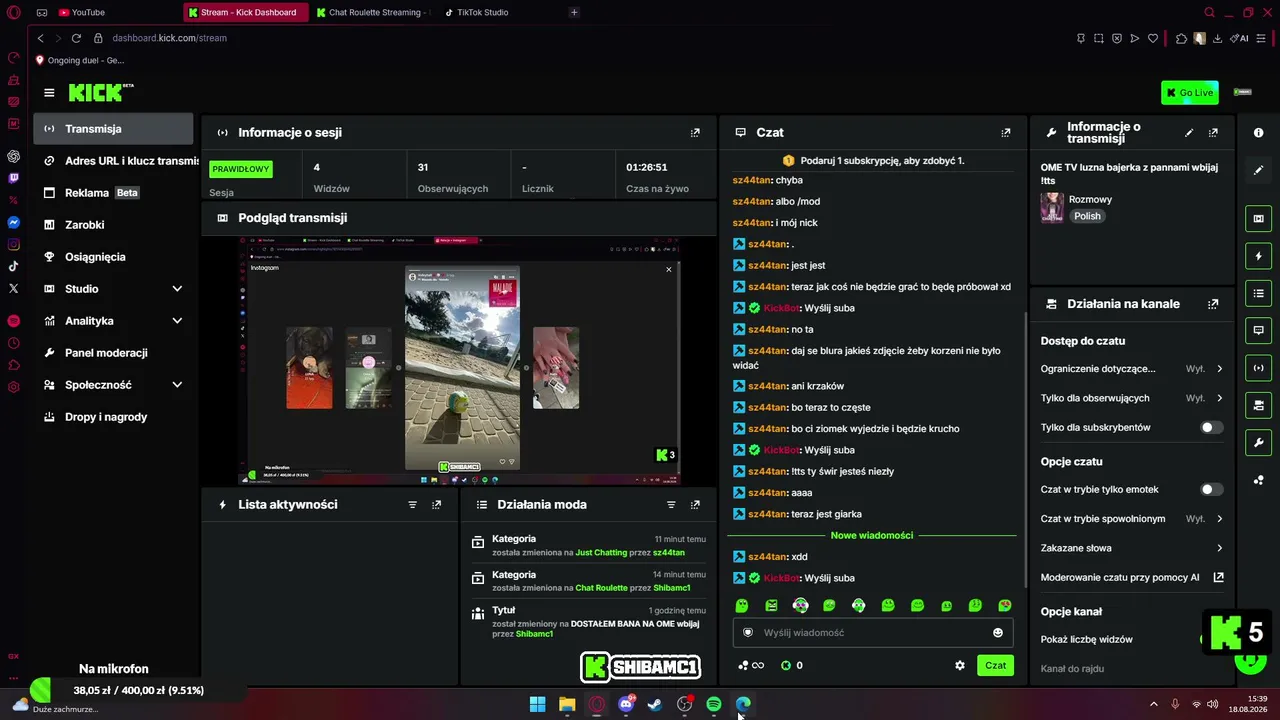1280x720 pixels.
Task: Pop out the Czat panel
Action: [1006, 132]
